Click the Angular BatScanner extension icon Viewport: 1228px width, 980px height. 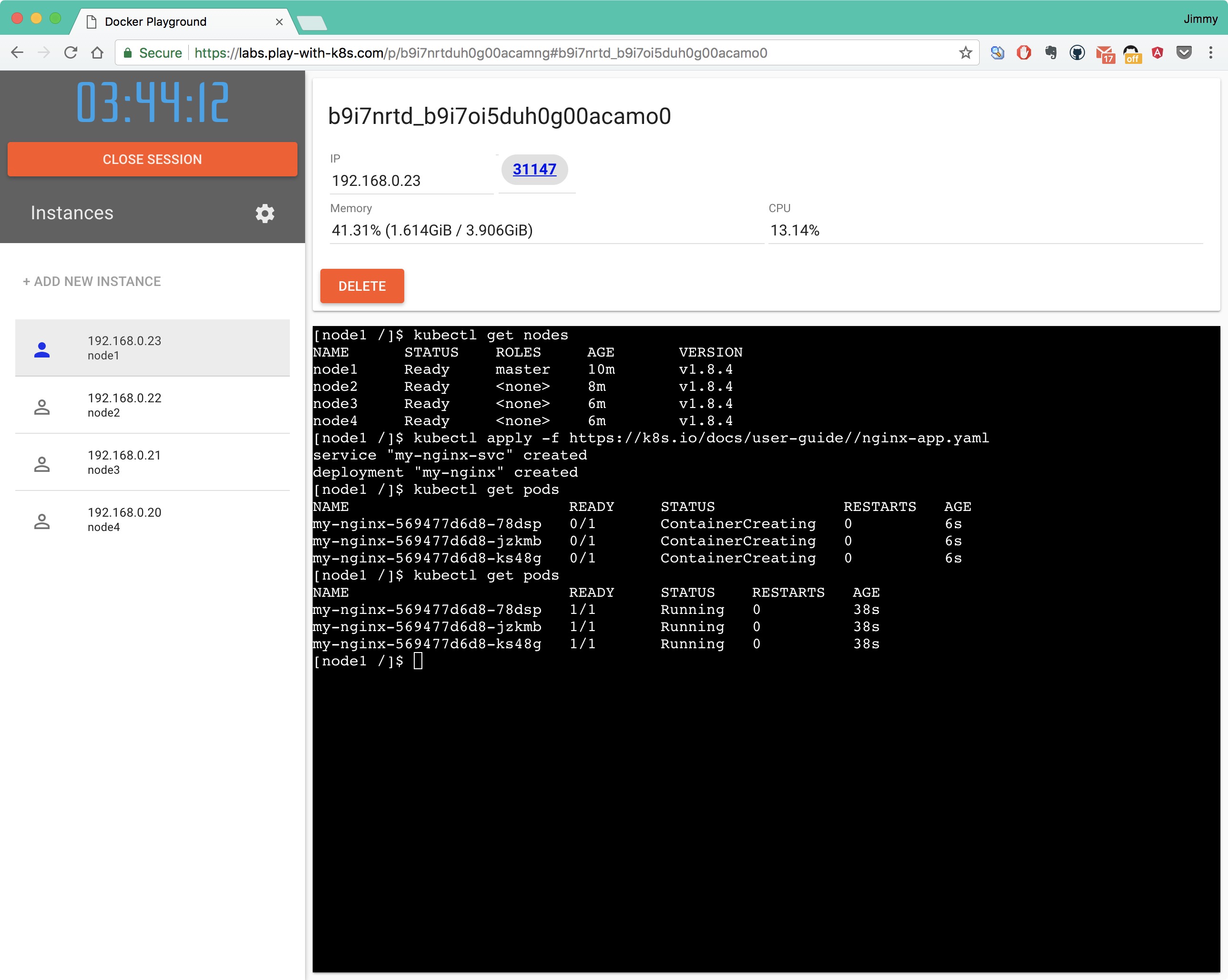[1158, 52]
